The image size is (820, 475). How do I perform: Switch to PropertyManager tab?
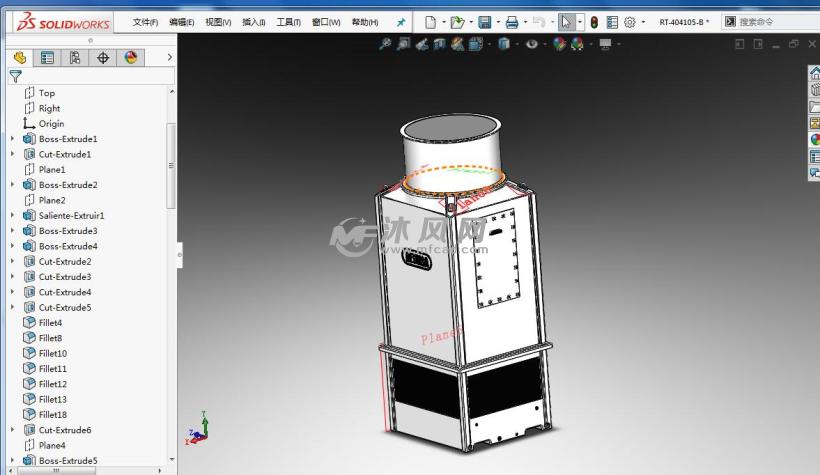(47, 57)
